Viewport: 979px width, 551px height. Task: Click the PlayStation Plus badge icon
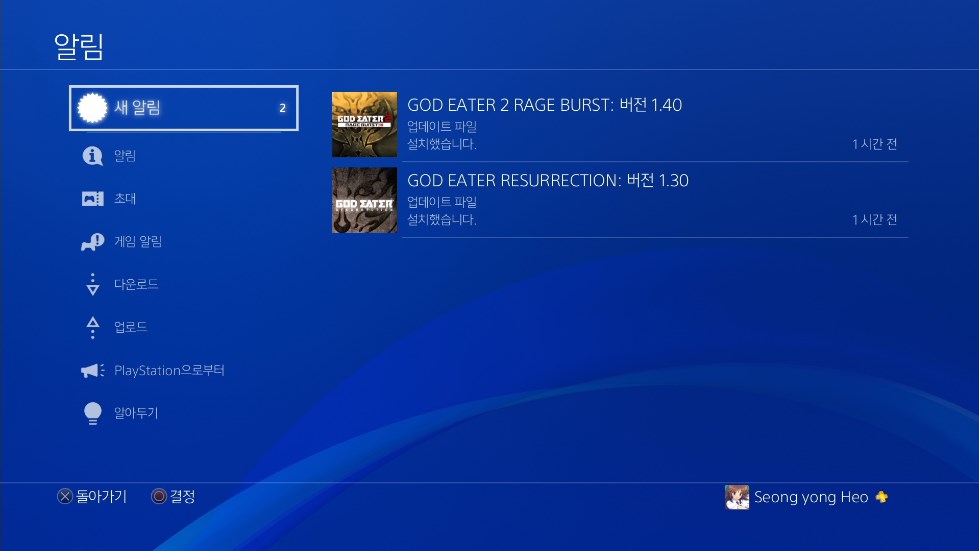pos(882,497)
